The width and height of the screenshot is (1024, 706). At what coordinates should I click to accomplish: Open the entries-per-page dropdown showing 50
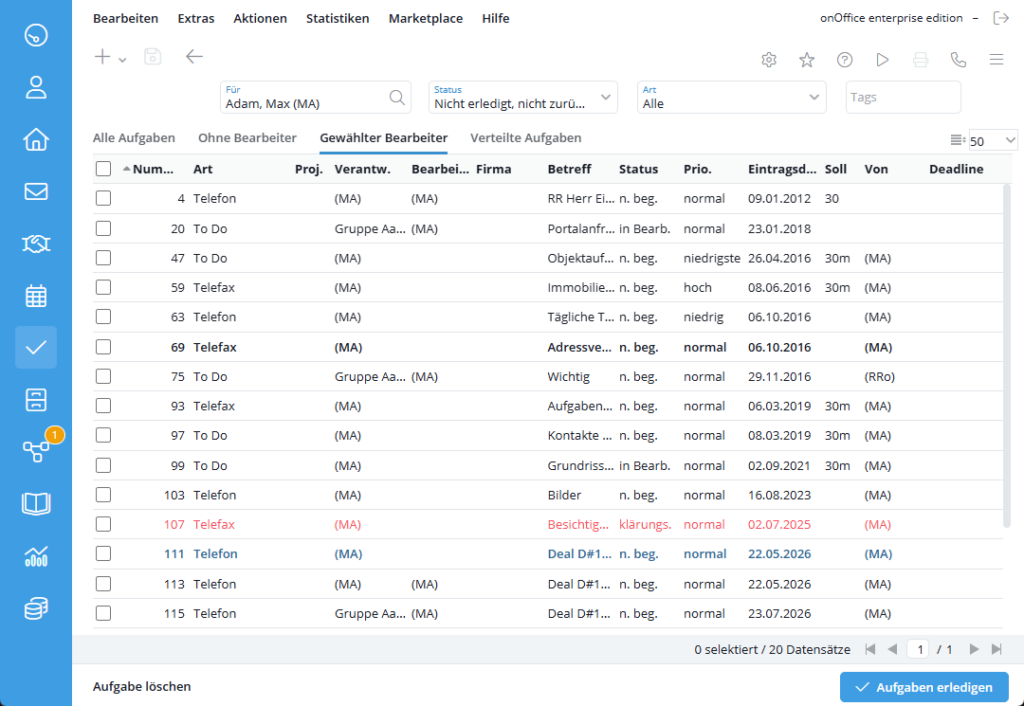[x=993, y=140]
